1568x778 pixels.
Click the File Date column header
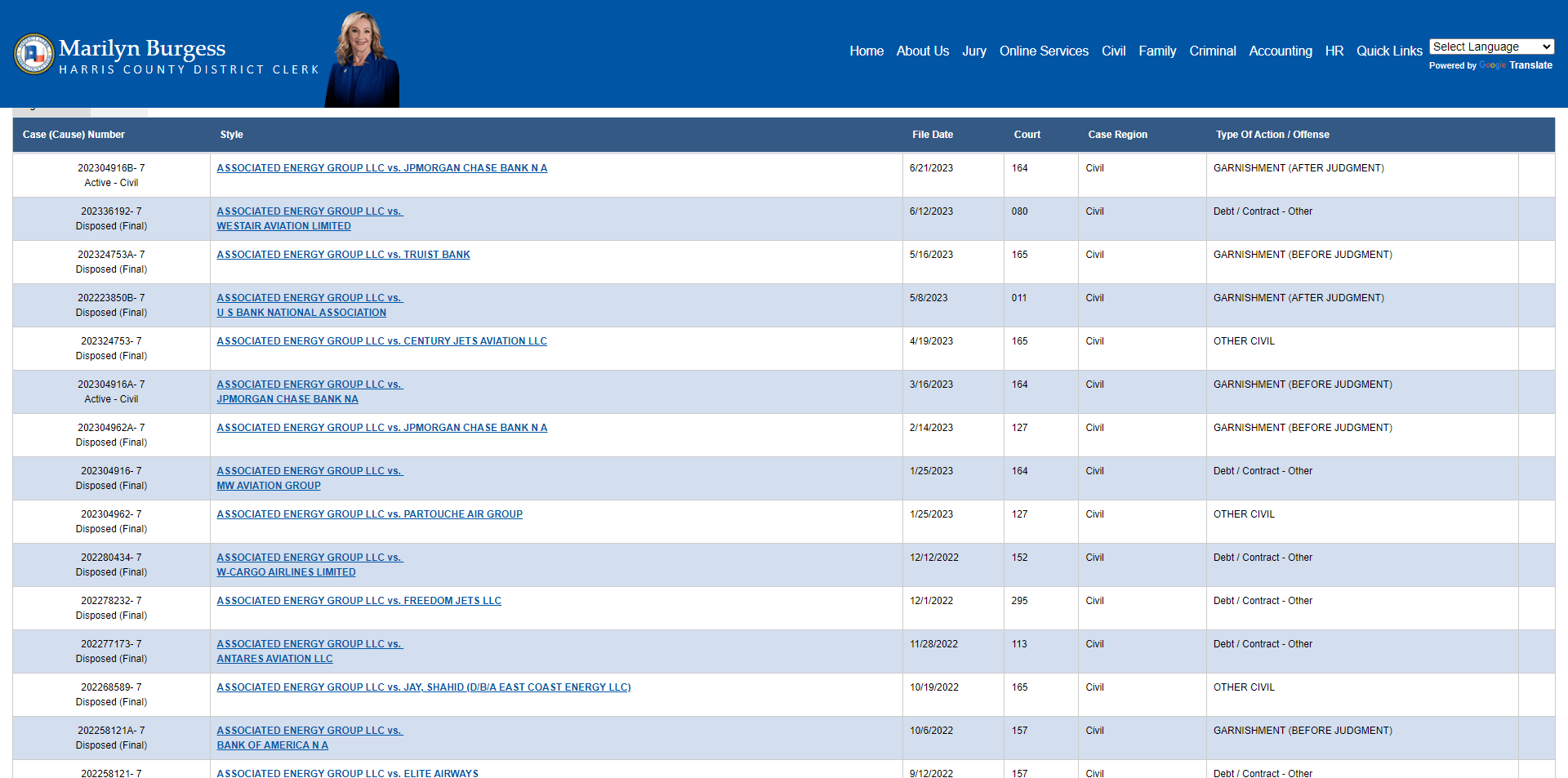pyautogui.click(x=933, y=135)
